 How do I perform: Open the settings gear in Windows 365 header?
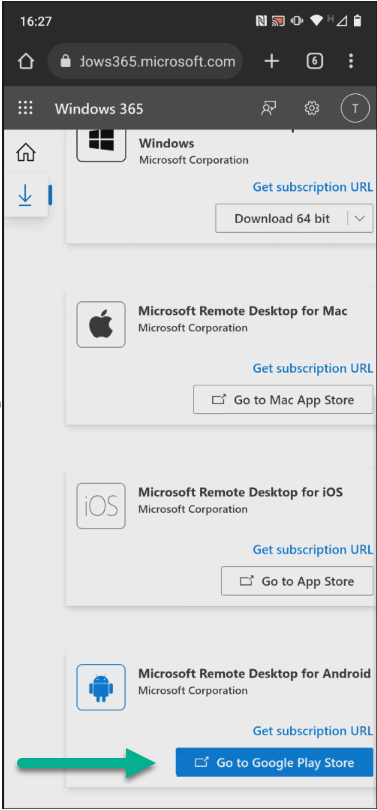pos(311,108)
